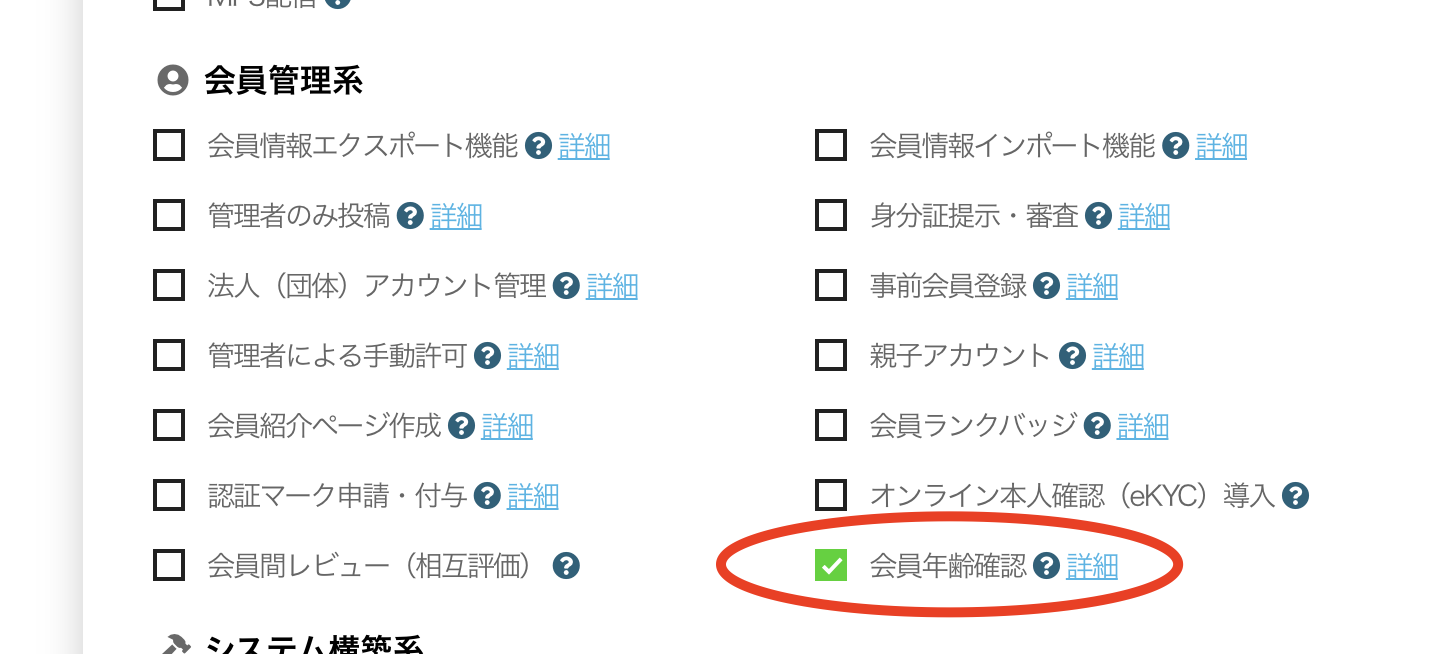Check the 事前会員登録 checkbox
Image resolution: width=1438 pixels, height=654 pixels.
(x=829, y=286)
